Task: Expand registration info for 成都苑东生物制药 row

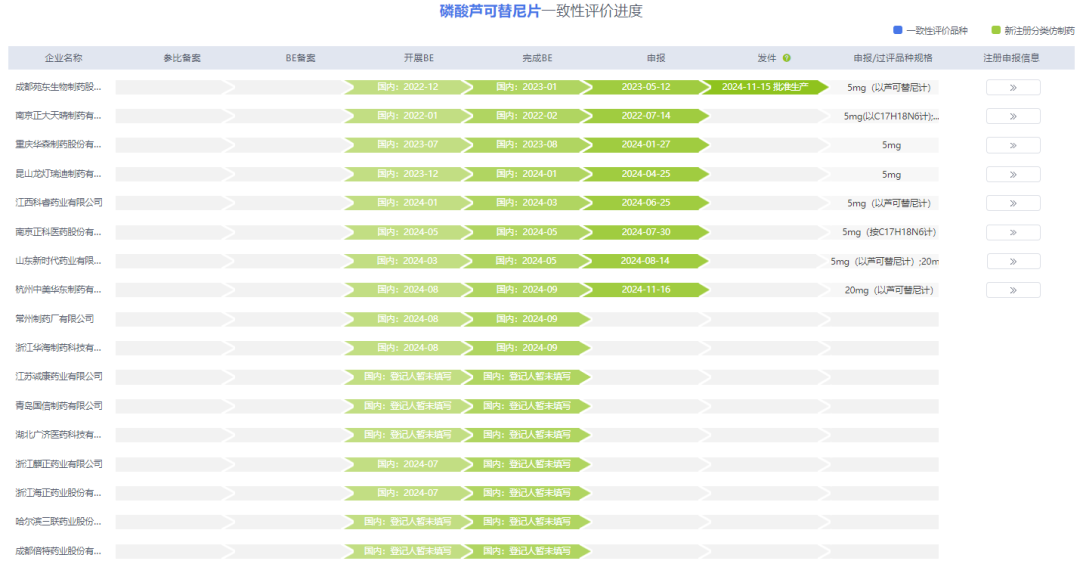Action: pyautogui.click(x=1012, y=88)
